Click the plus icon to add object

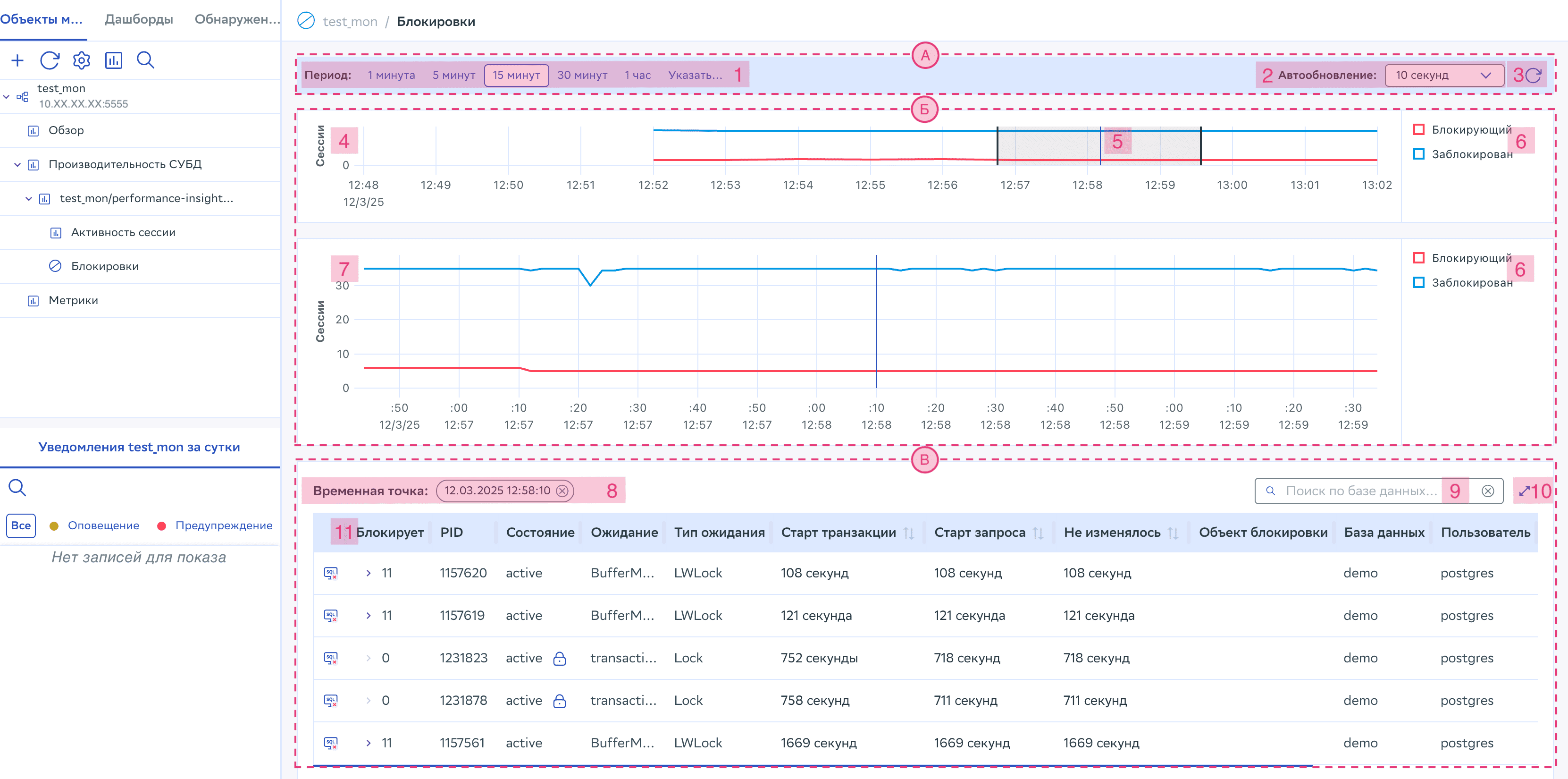17,60
